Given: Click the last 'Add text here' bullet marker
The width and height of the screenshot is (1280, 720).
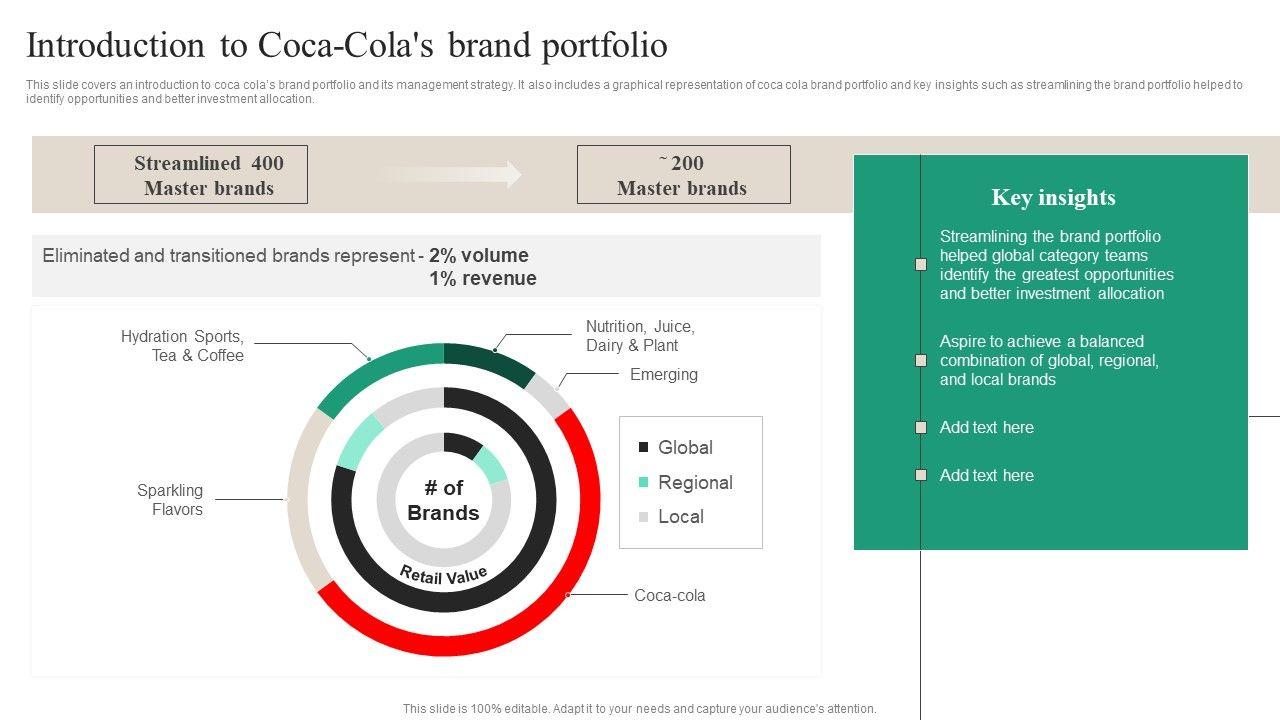Looking at the screenshot, I should (x=921, y=476).
